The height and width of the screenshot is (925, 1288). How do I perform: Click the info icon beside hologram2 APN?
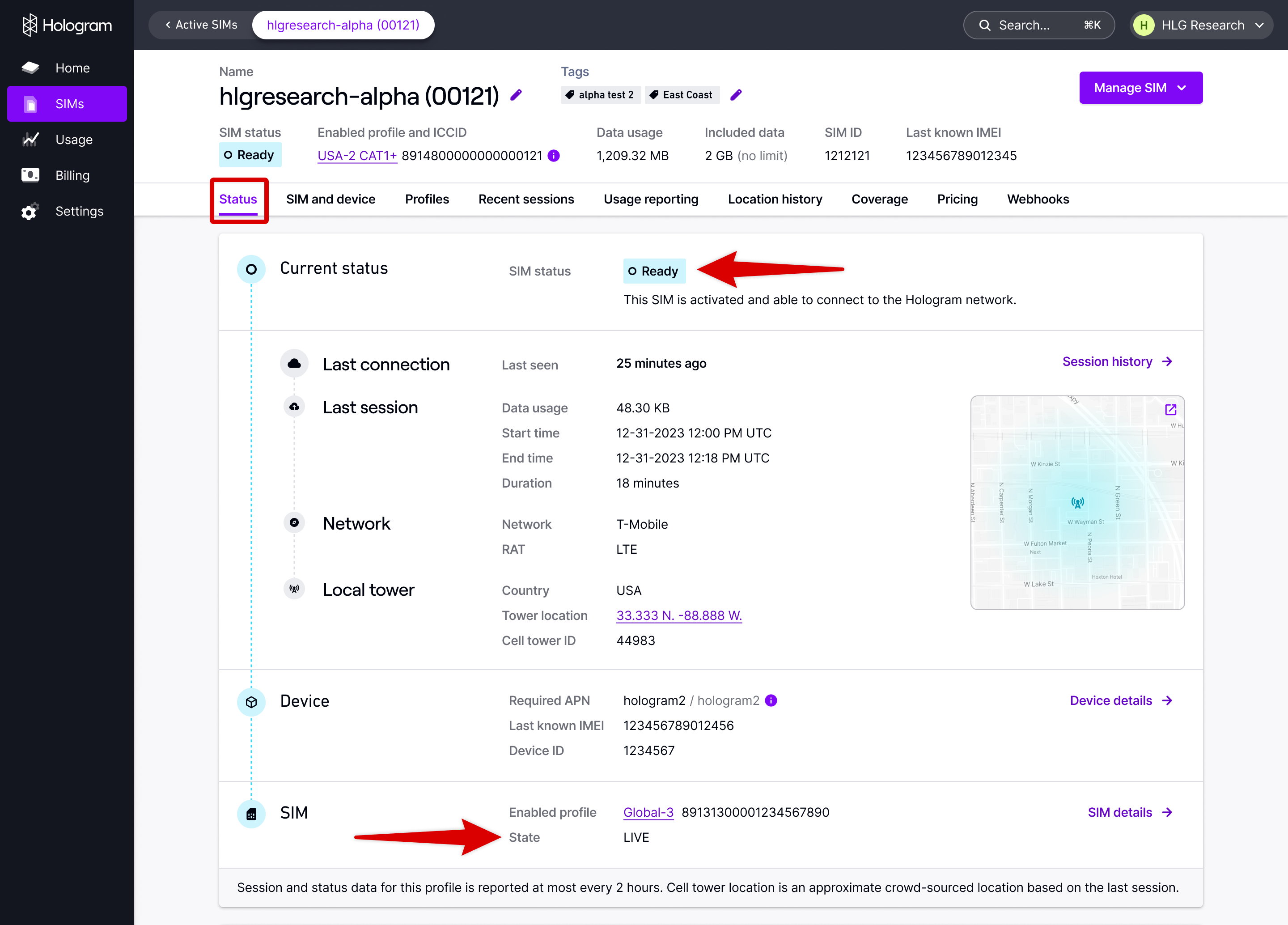click(771, 700)
